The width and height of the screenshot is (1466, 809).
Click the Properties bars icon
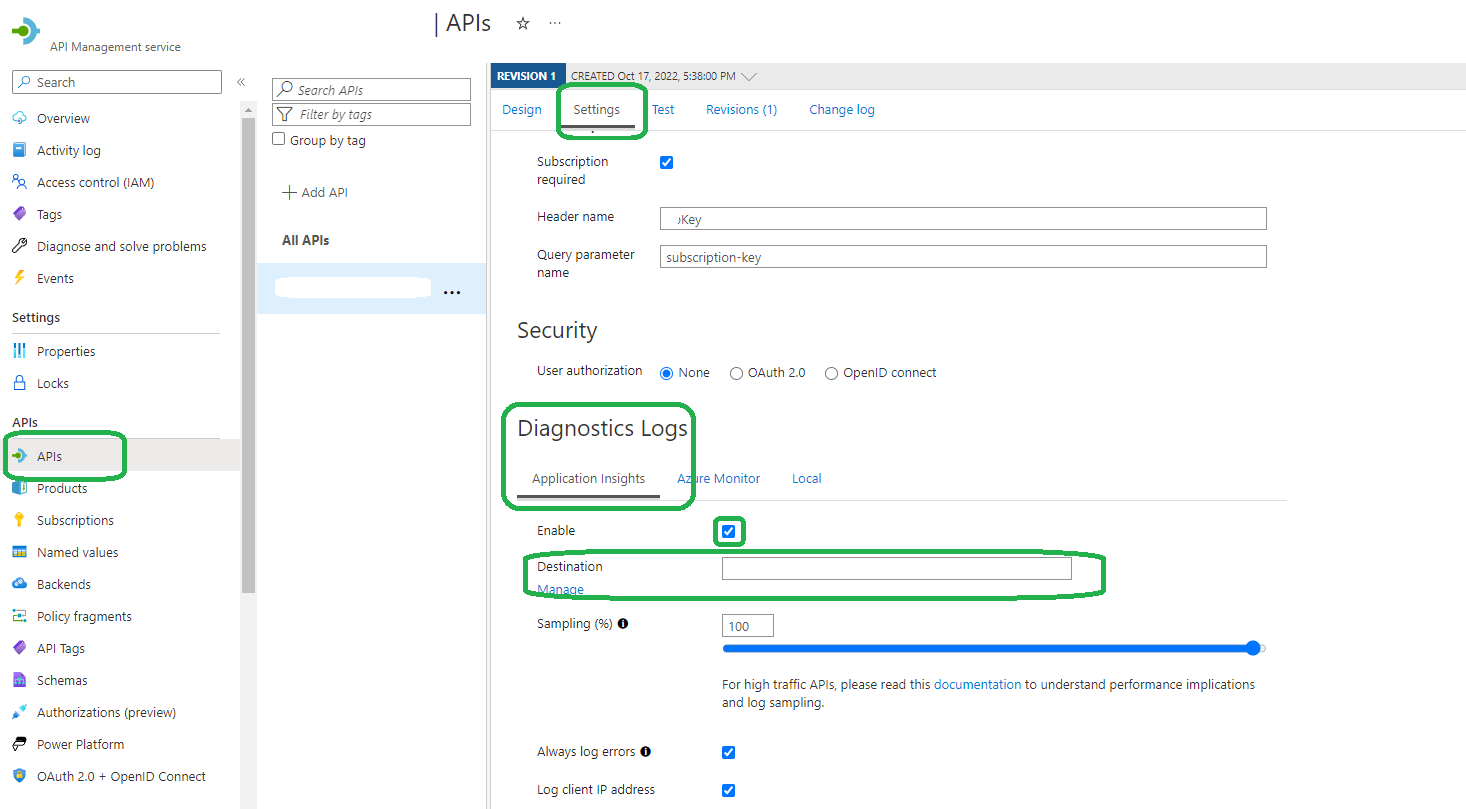19,351
